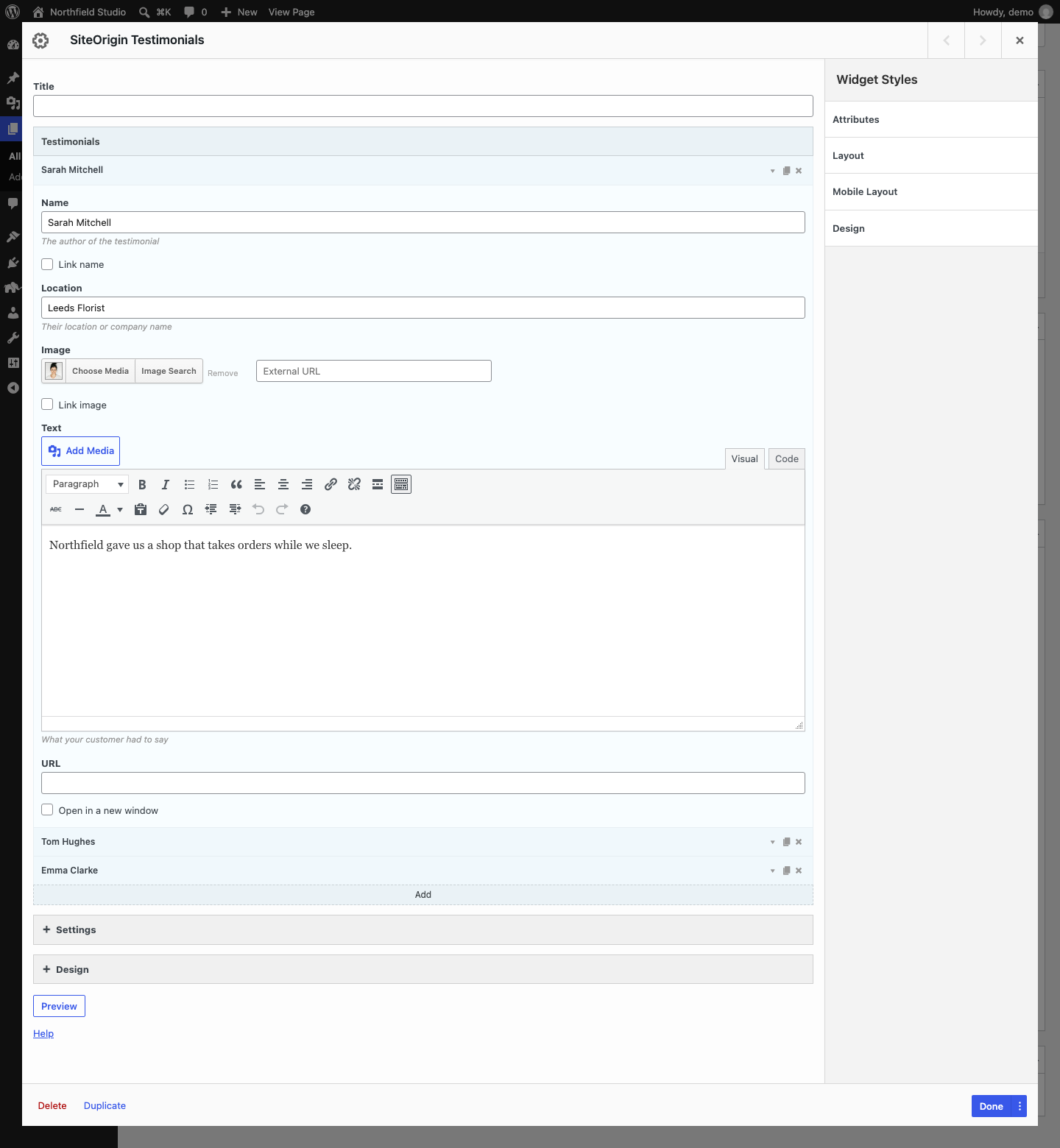Open the text color dropdown arrow
1060x1148 pixels.
click(x=120, y=509)
